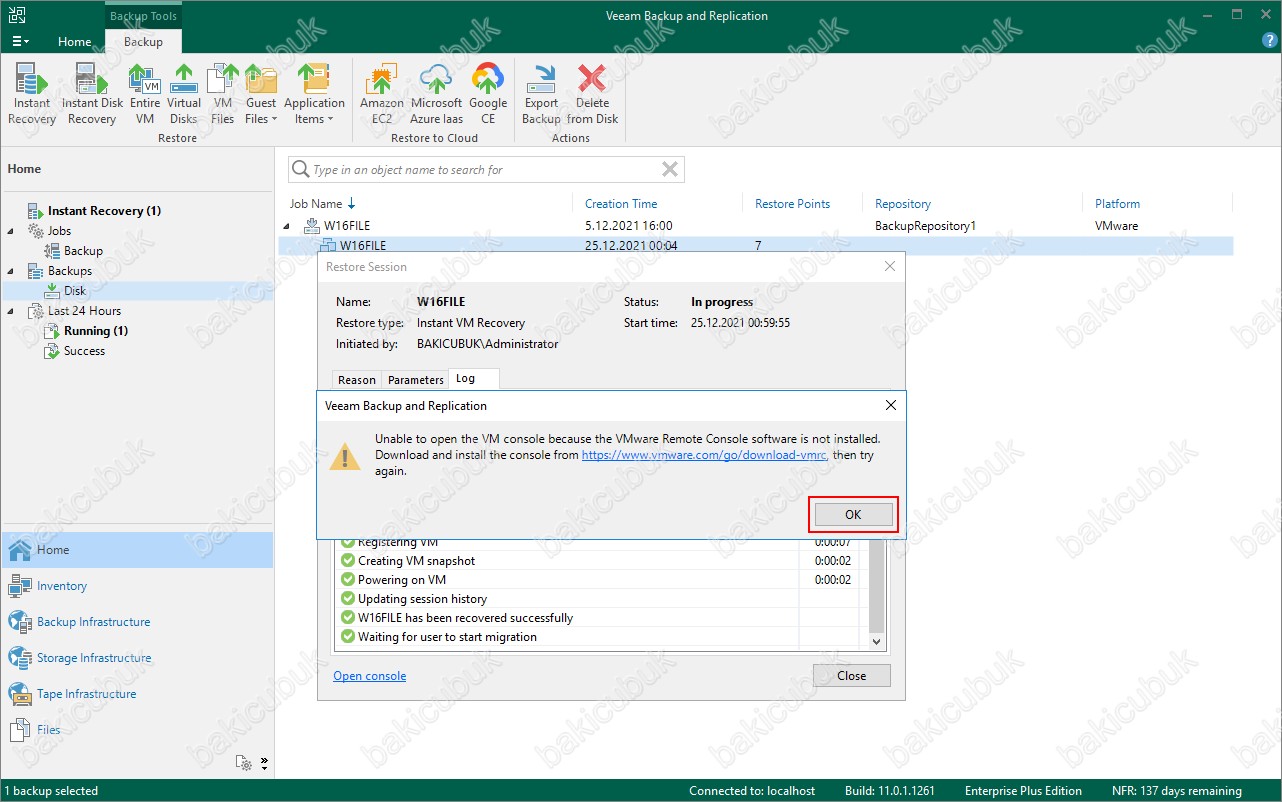Sort by the Job Name column header
This screenshot has width=1282, height=802.
[x=316, y=204]
